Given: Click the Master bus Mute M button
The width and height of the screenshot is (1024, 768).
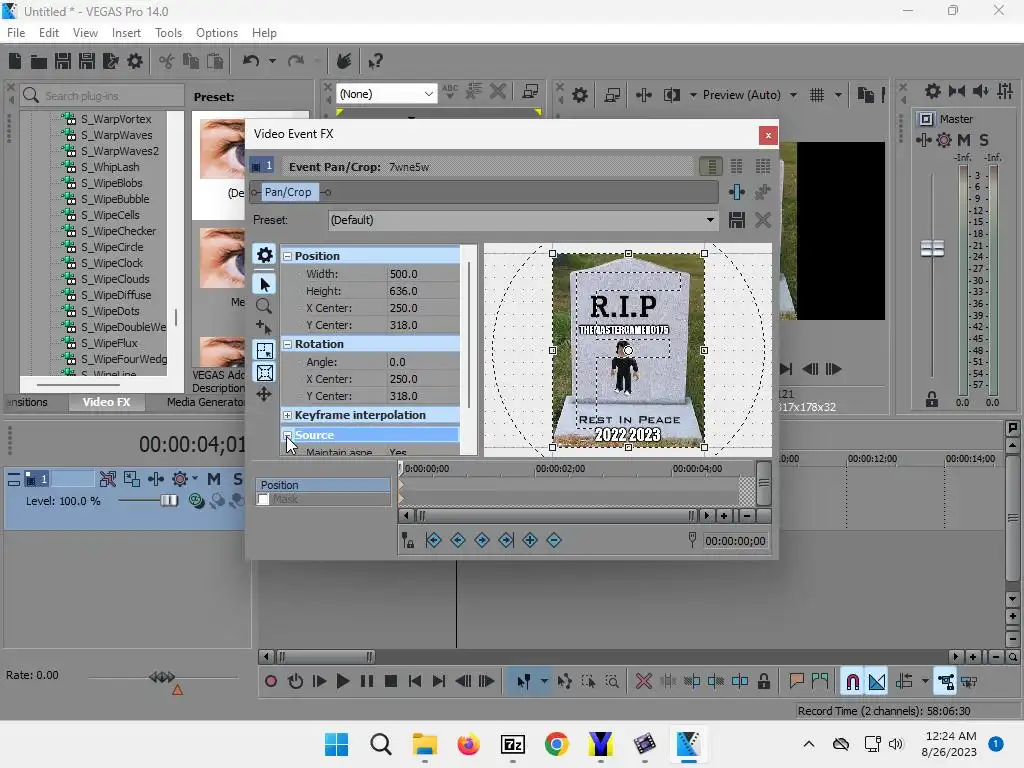Looking at the screenshot, I should pos(964,140).
